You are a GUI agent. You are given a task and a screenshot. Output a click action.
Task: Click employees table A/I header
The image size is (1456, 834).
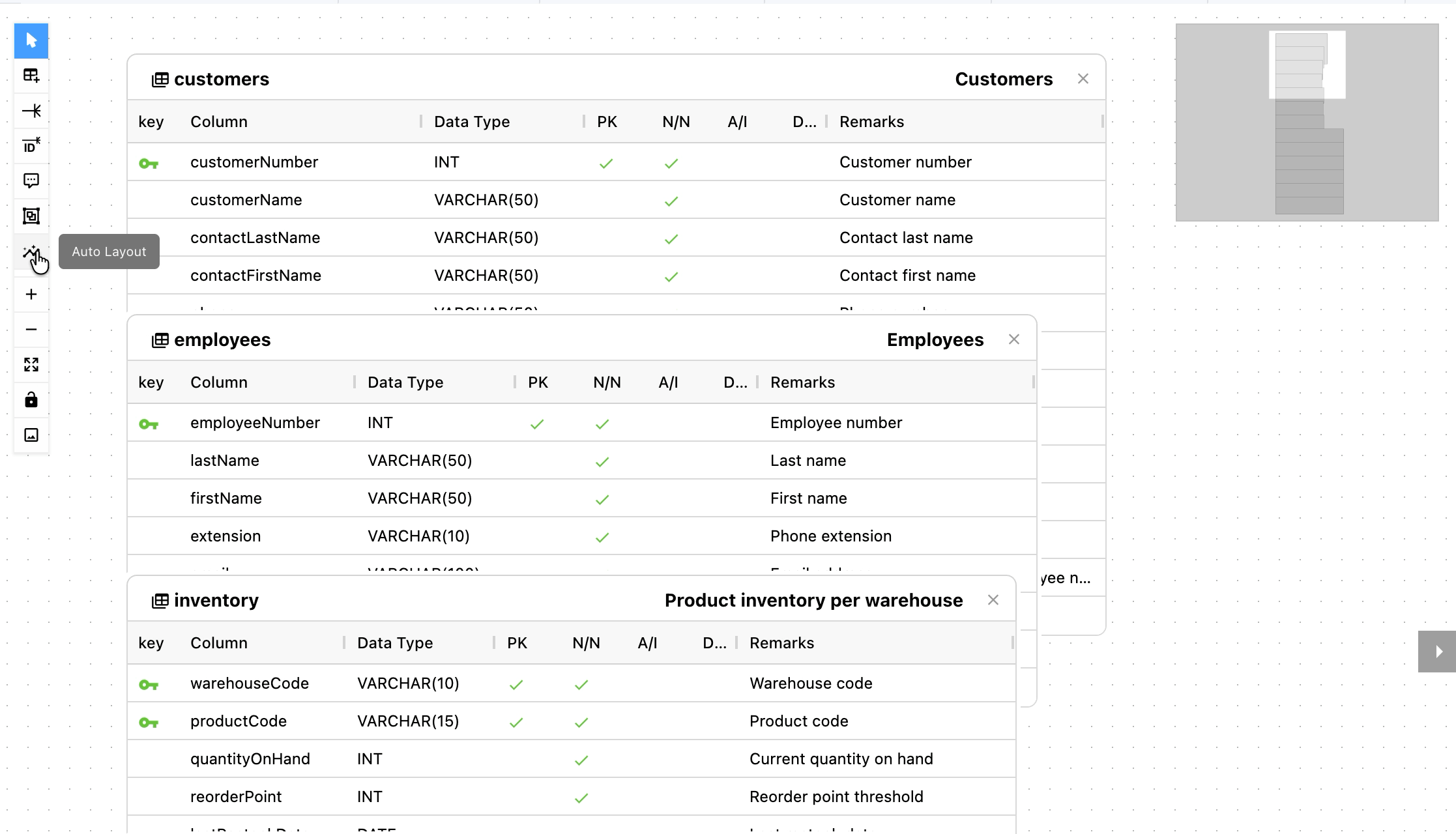click(x=668, y=382)
